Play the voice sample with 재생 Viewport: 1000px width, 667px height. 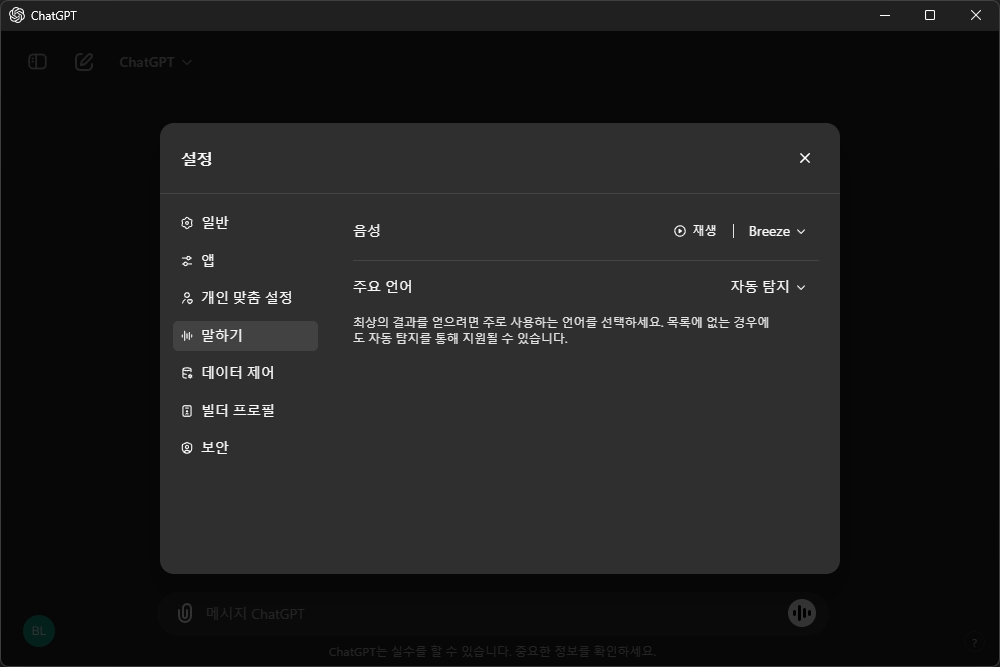tap(695, 231)
